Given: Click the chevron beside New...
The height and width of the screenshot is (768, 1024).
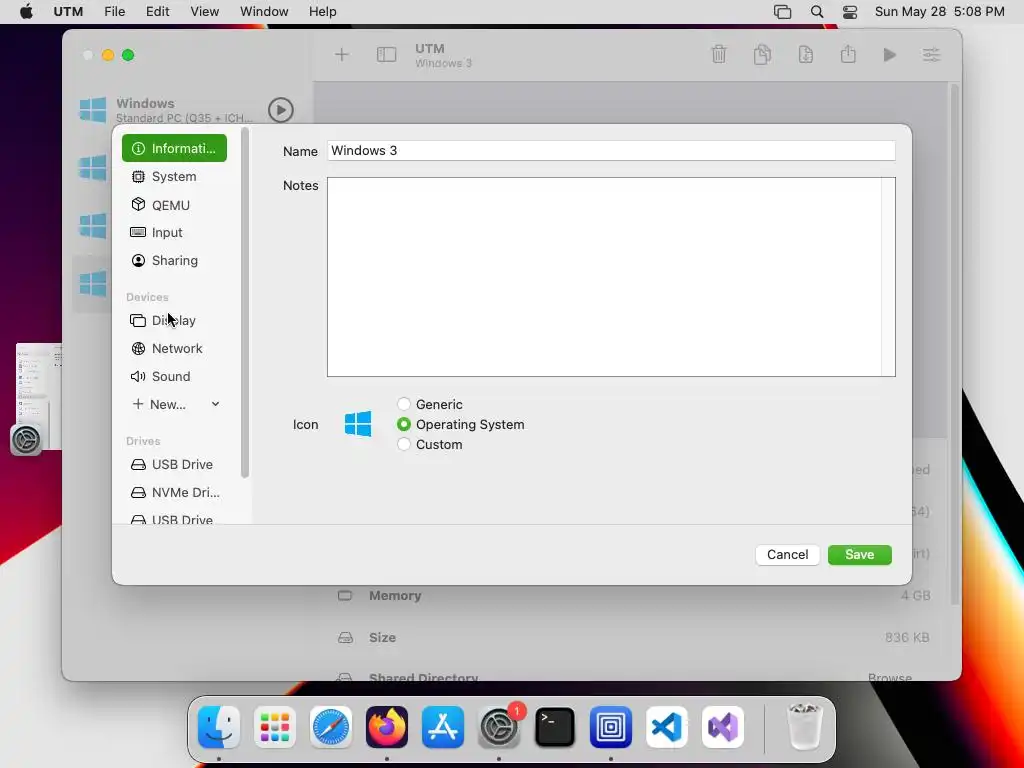Looking at the screenshot, I should pyautogui.click(x=216, y=404).
